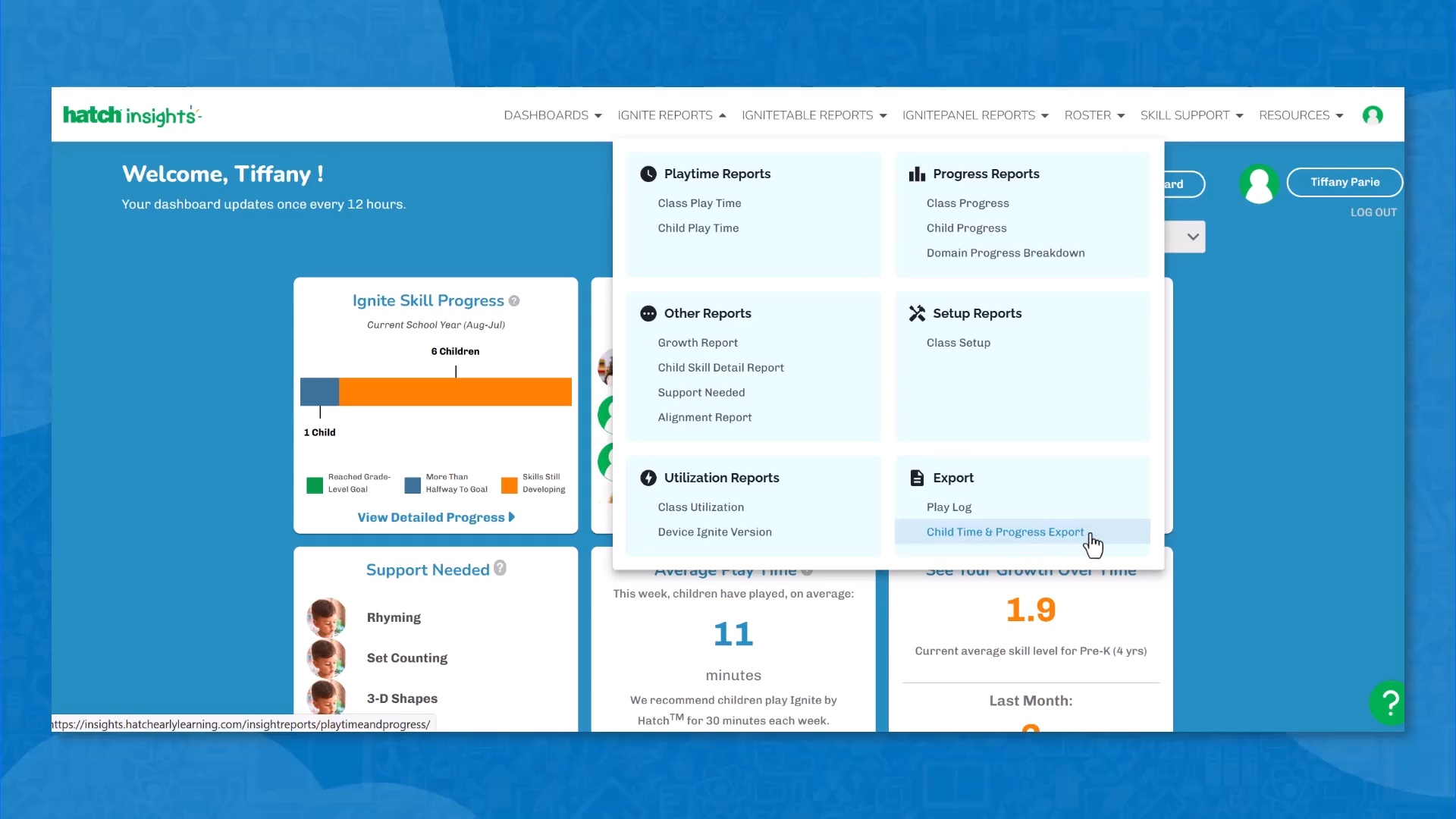Open Support Needed report in menu
This screenshot has width=1456, height=819.
tap(701, 393)
